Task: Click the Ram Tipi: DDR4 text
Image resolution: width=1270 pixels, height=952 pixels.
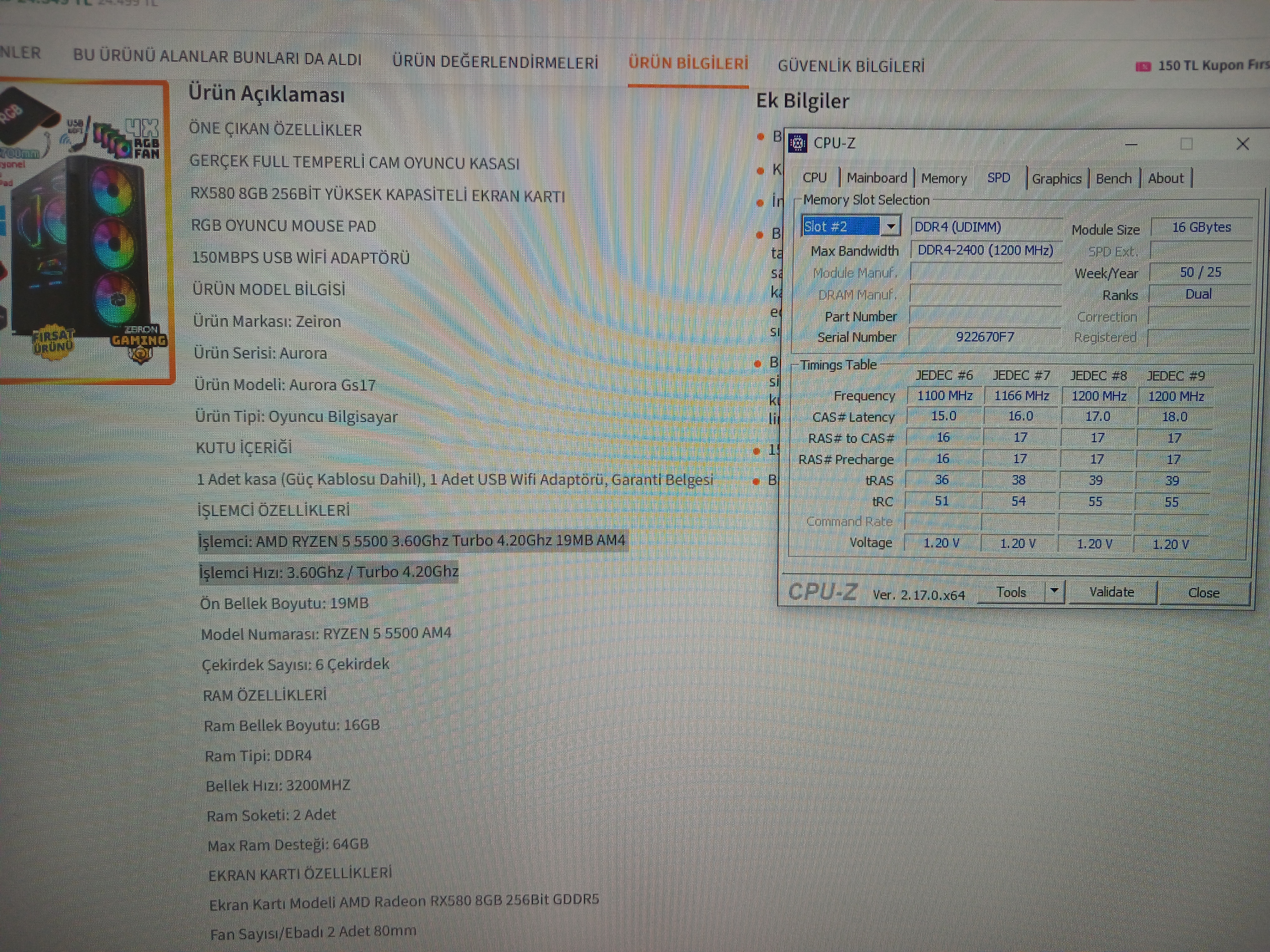Action: click(x=258, y=756)
